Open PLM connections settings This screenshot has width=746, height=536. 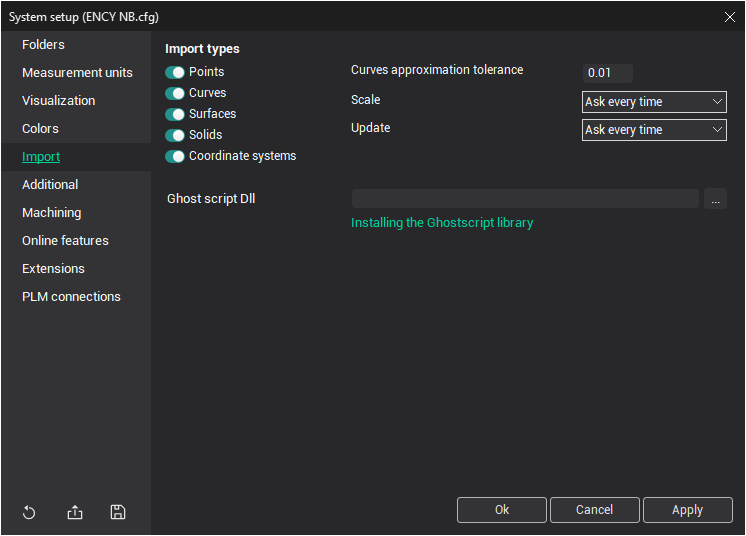tap(71, 297)
